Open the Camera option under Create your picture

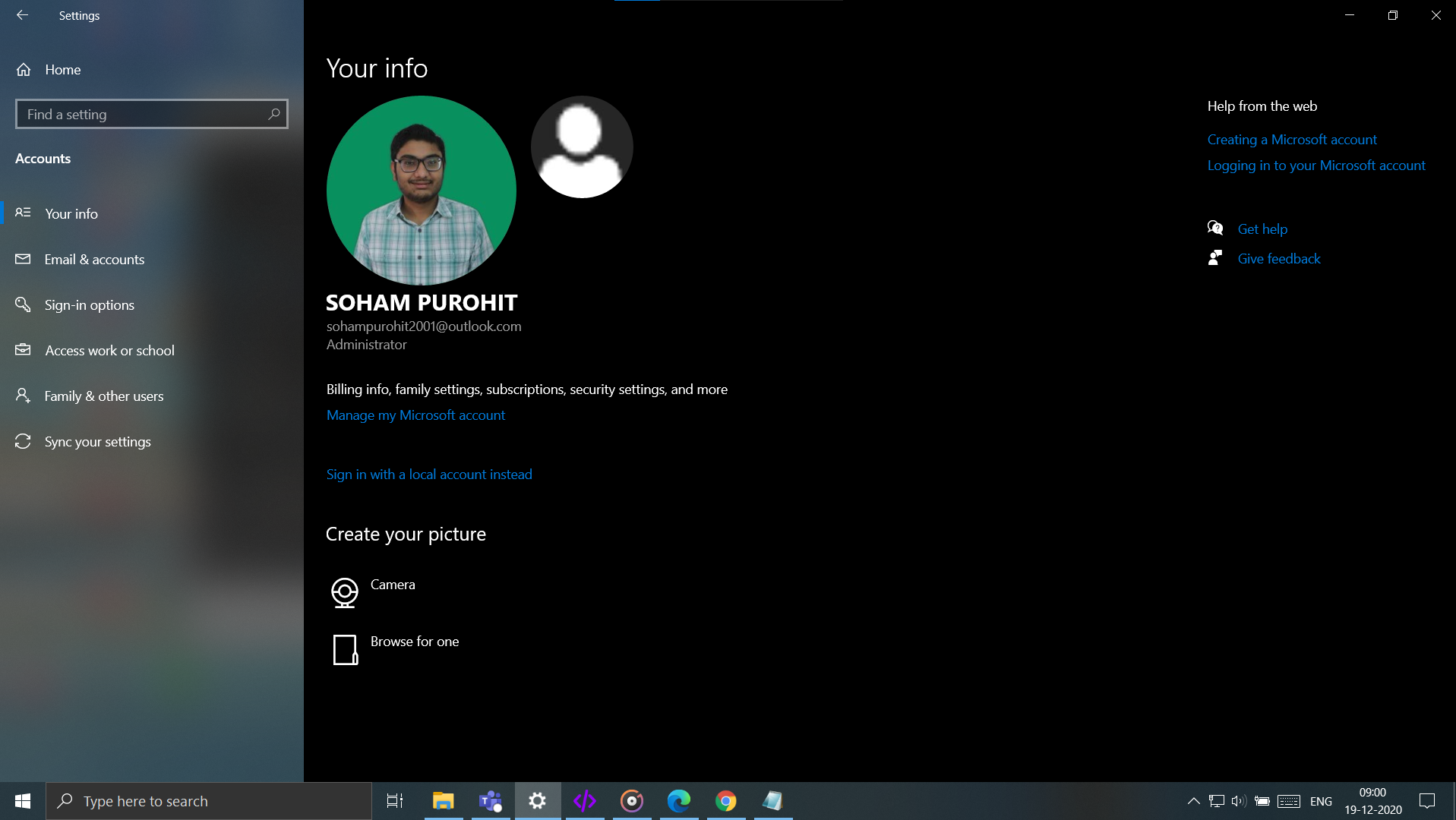click(392, 585)
